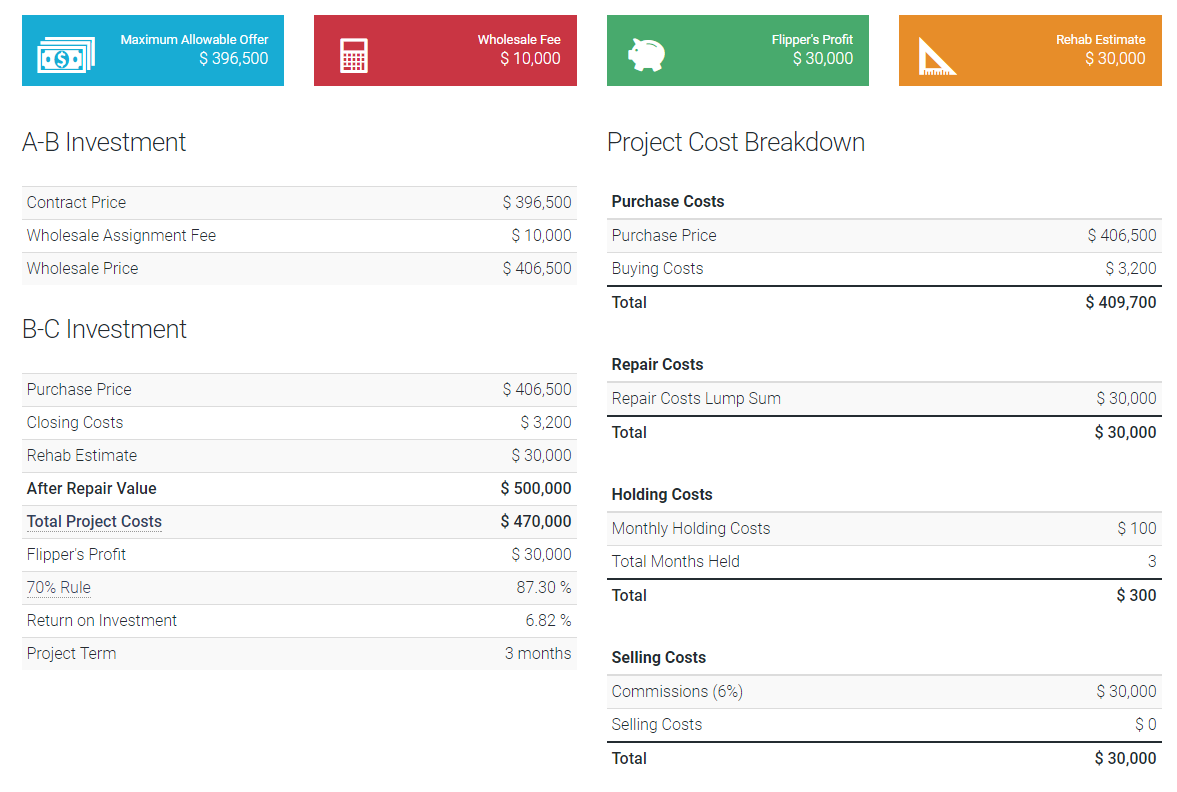Select the Commissions (6%) row label
Screen dimensions: 1177x792
tap(677, 692)
